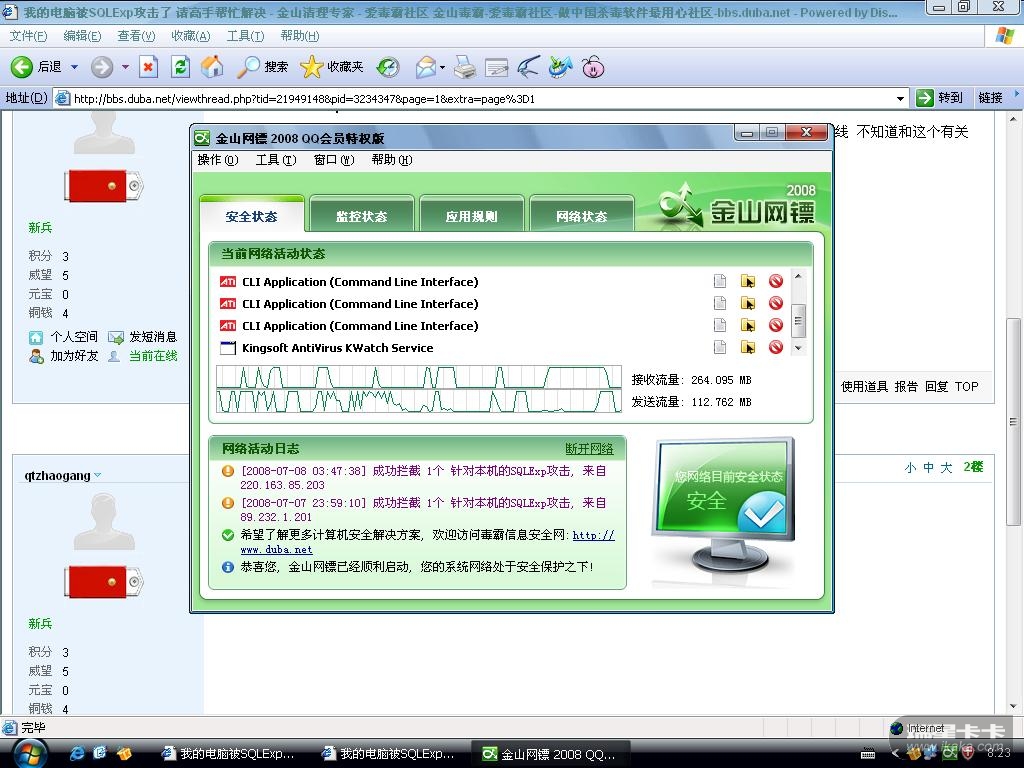Open Favorites star button
Screen dimensions: 1024x768
pyautogui.click(x=331, y=67)
